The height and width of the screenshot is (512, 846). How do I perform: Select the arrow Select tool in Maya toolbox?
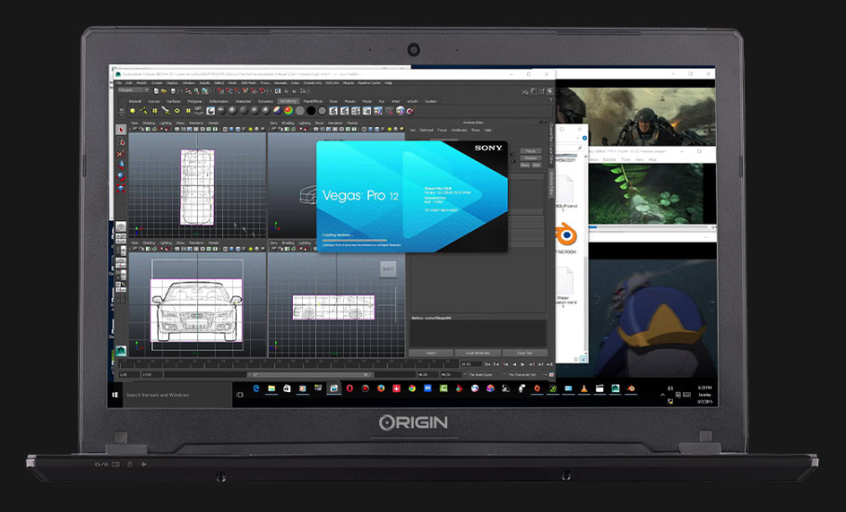122,129
